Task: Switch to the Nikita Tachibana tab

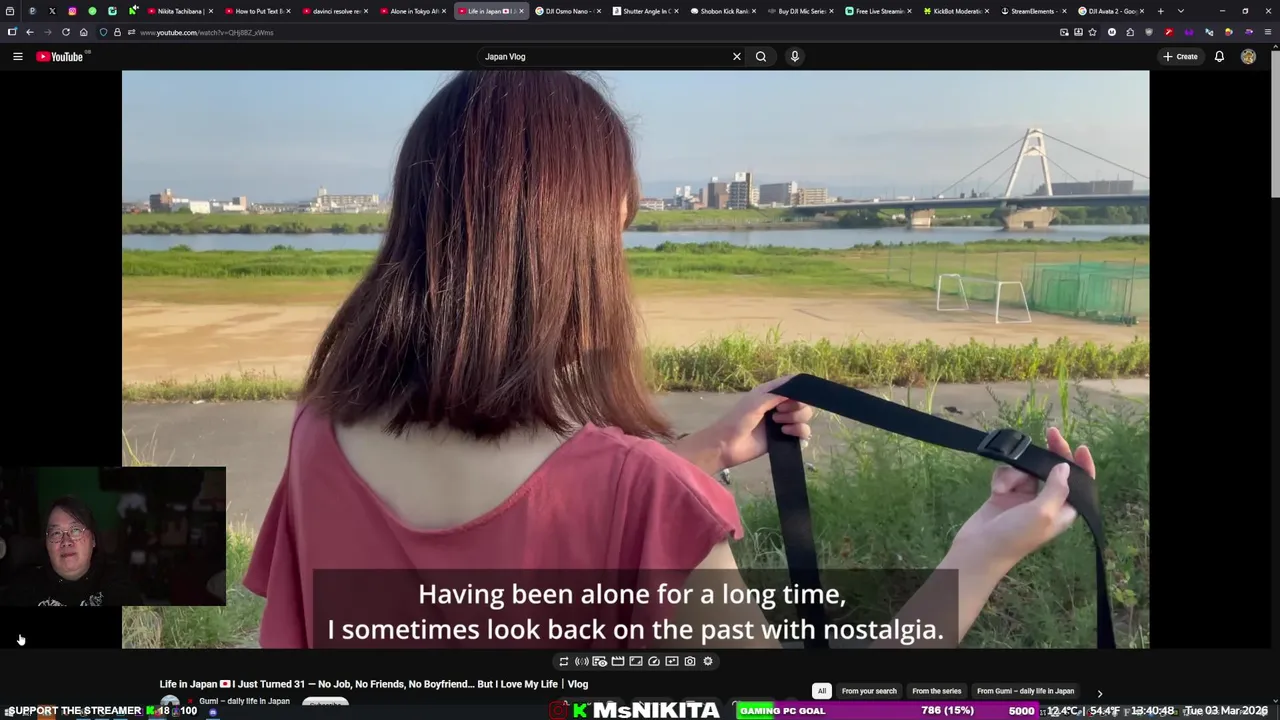Action: [x=180, y=11]
